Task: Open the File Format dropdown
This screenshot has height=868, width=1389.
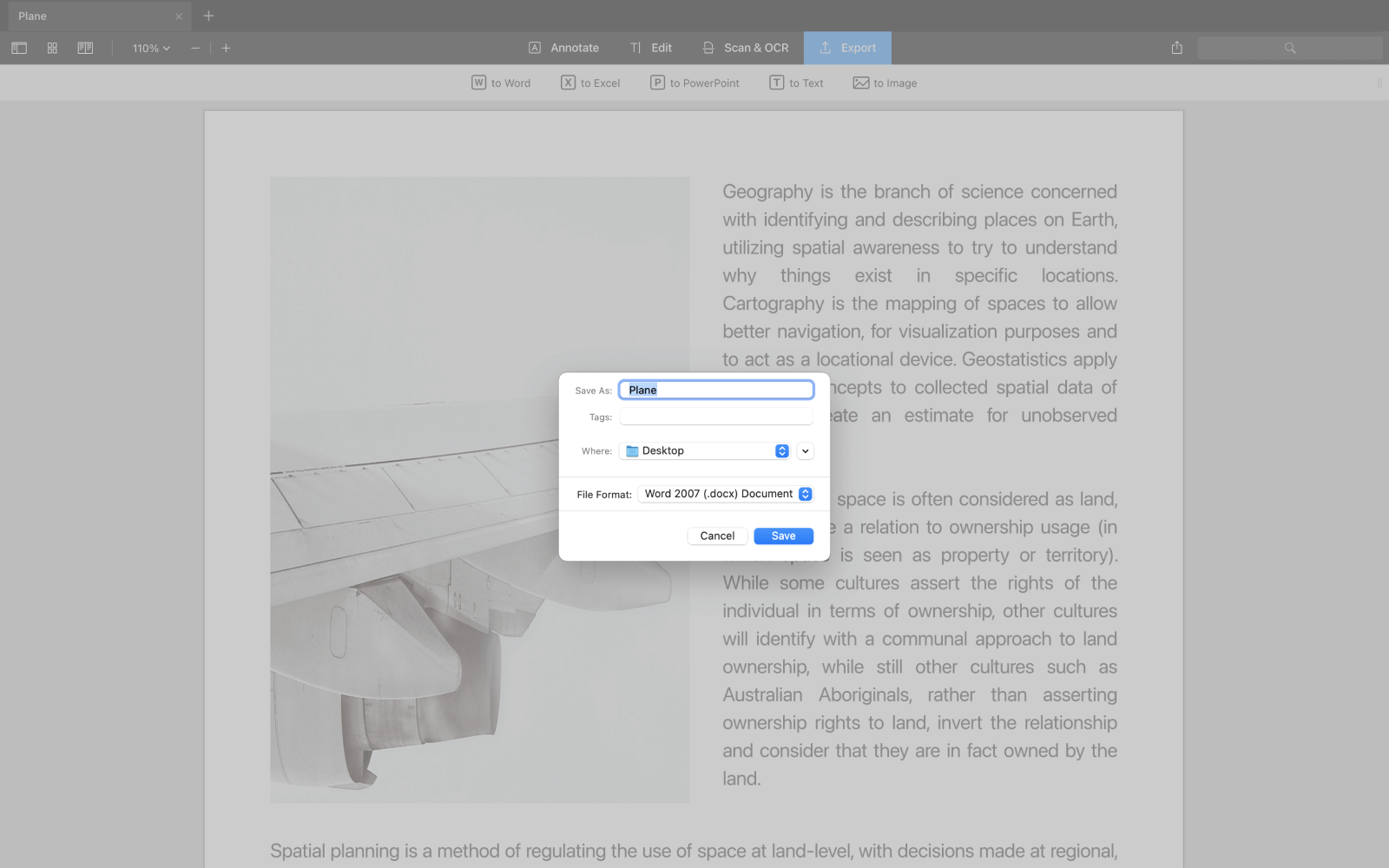Action: [x=726, y=494]
